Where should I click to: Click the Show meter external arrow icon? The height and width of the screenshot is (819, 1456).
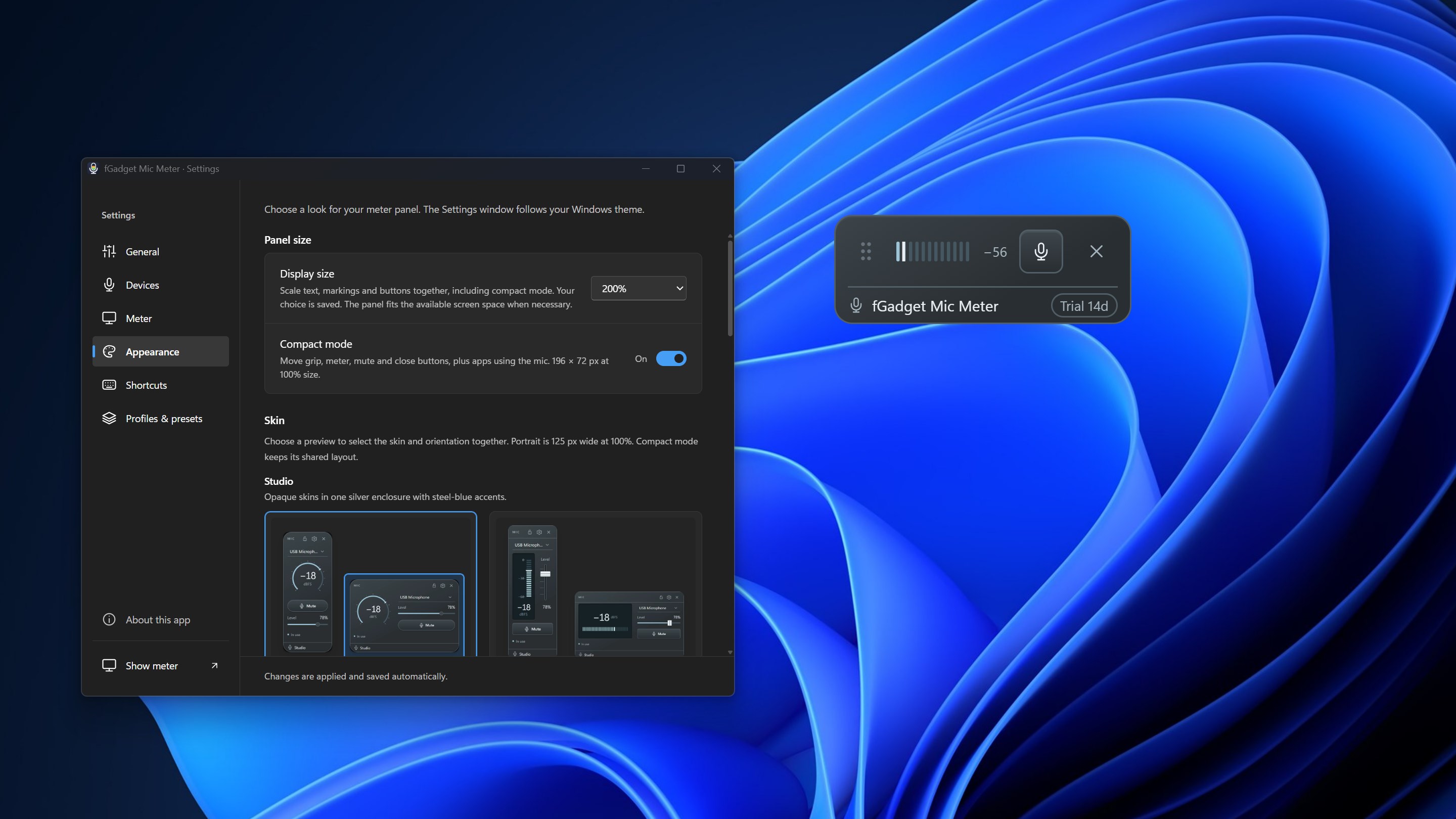pyautogui.click(x=214, y=666)
